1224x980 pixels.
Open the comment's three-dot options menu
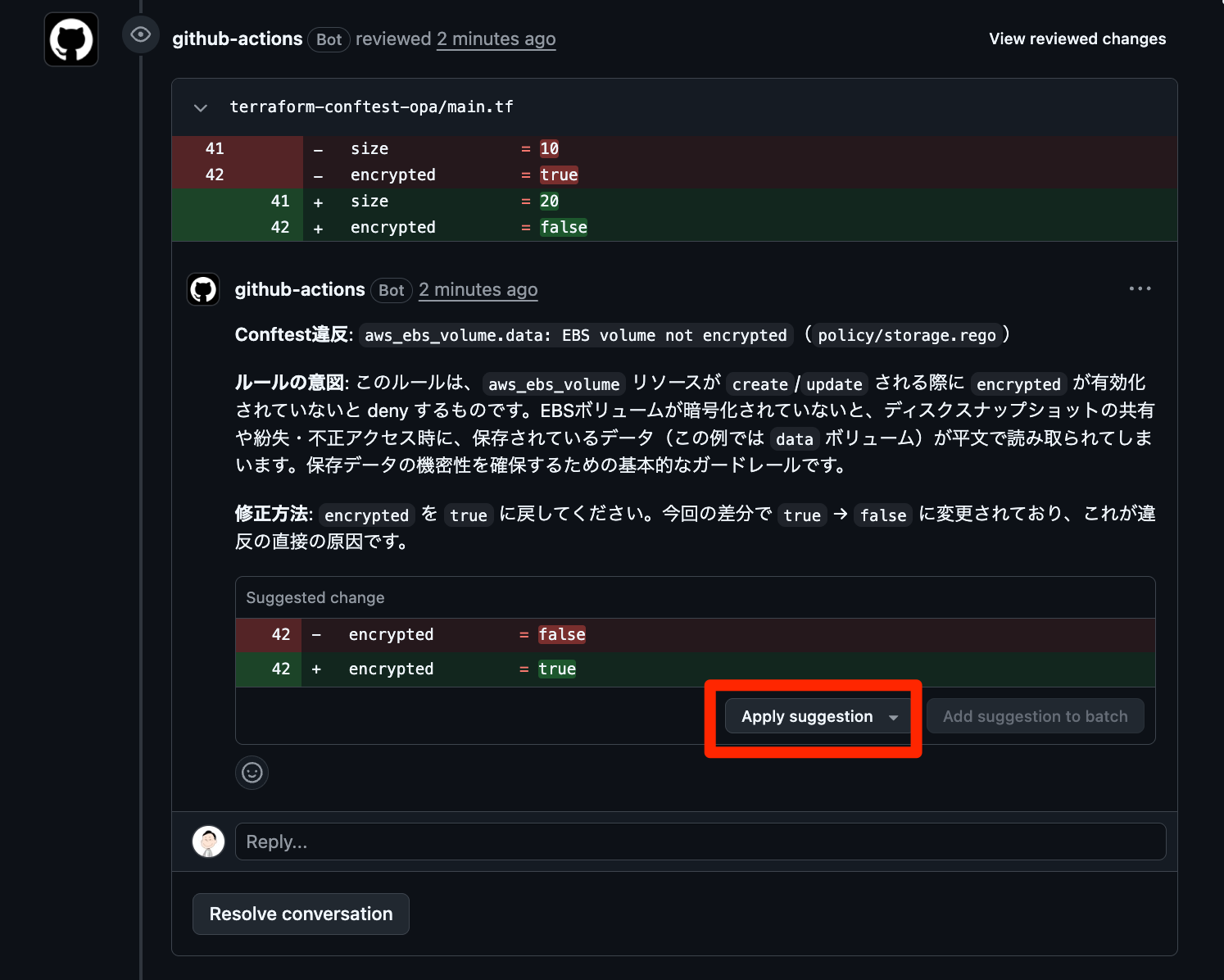pyautogui.click(x=1140, y=288)
